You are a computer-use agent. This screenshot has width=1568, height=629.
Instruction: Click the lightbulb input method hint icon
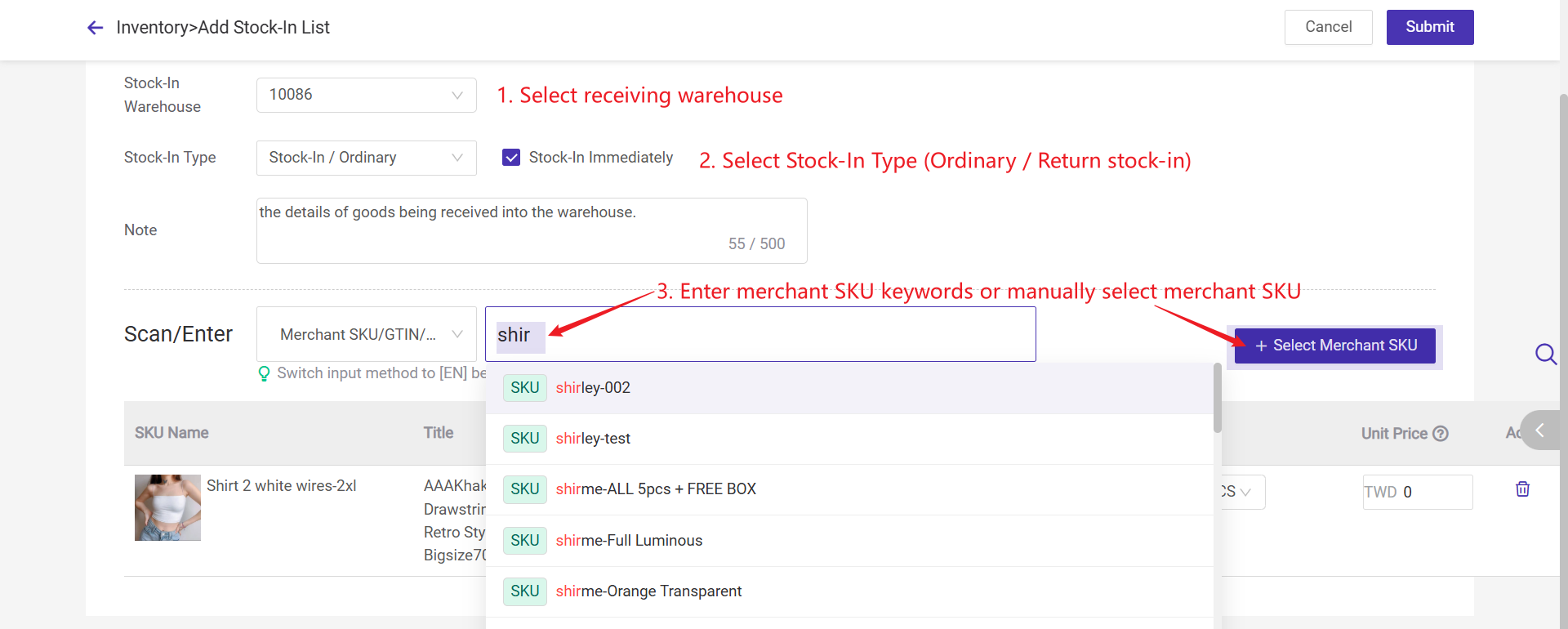click(264, 373)
